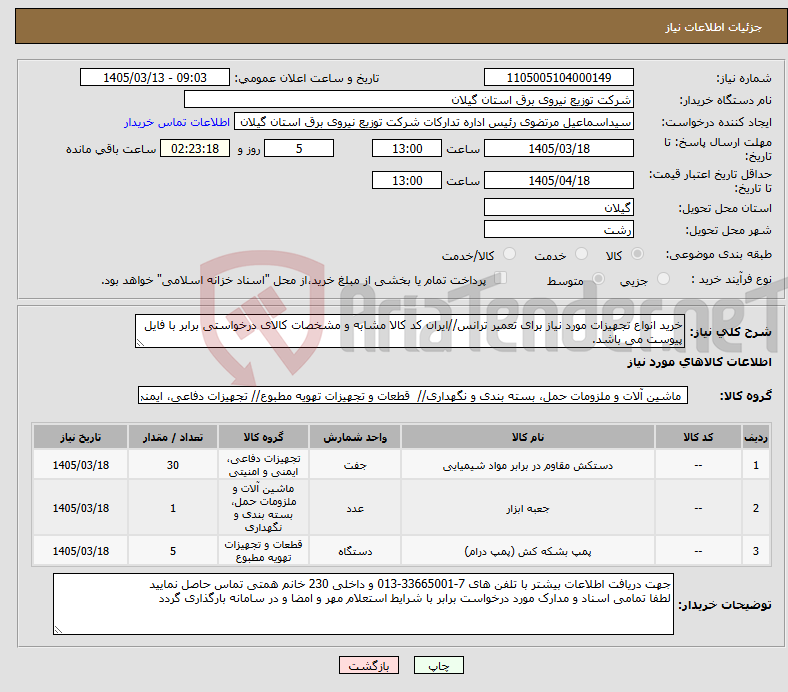Click resize handle of شرح کلی نیاز box

140,343
